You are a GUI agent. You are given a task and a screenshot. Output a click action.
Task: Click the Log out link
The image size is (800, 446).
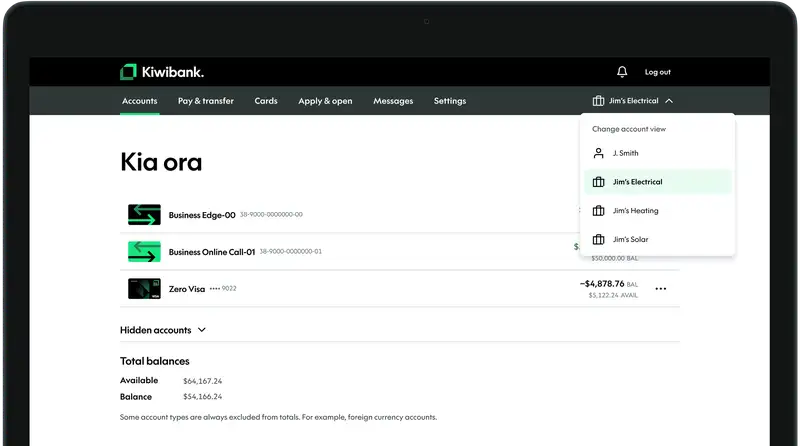[657, 72]
